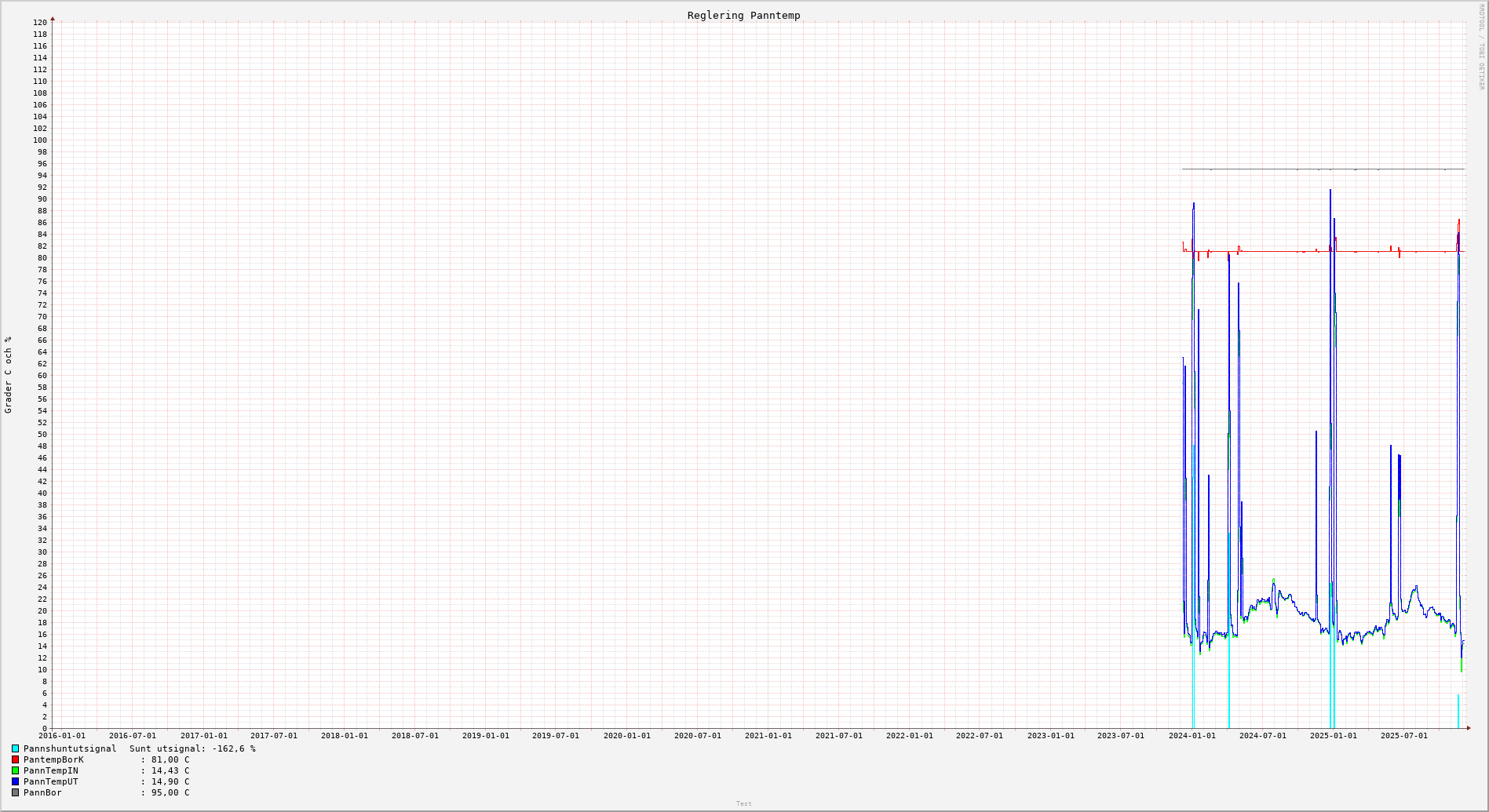This screenshot has width=1489, height=812.
Task: Select the 2025-07-01 date label on x-axis
Action: click(1403, 736)
